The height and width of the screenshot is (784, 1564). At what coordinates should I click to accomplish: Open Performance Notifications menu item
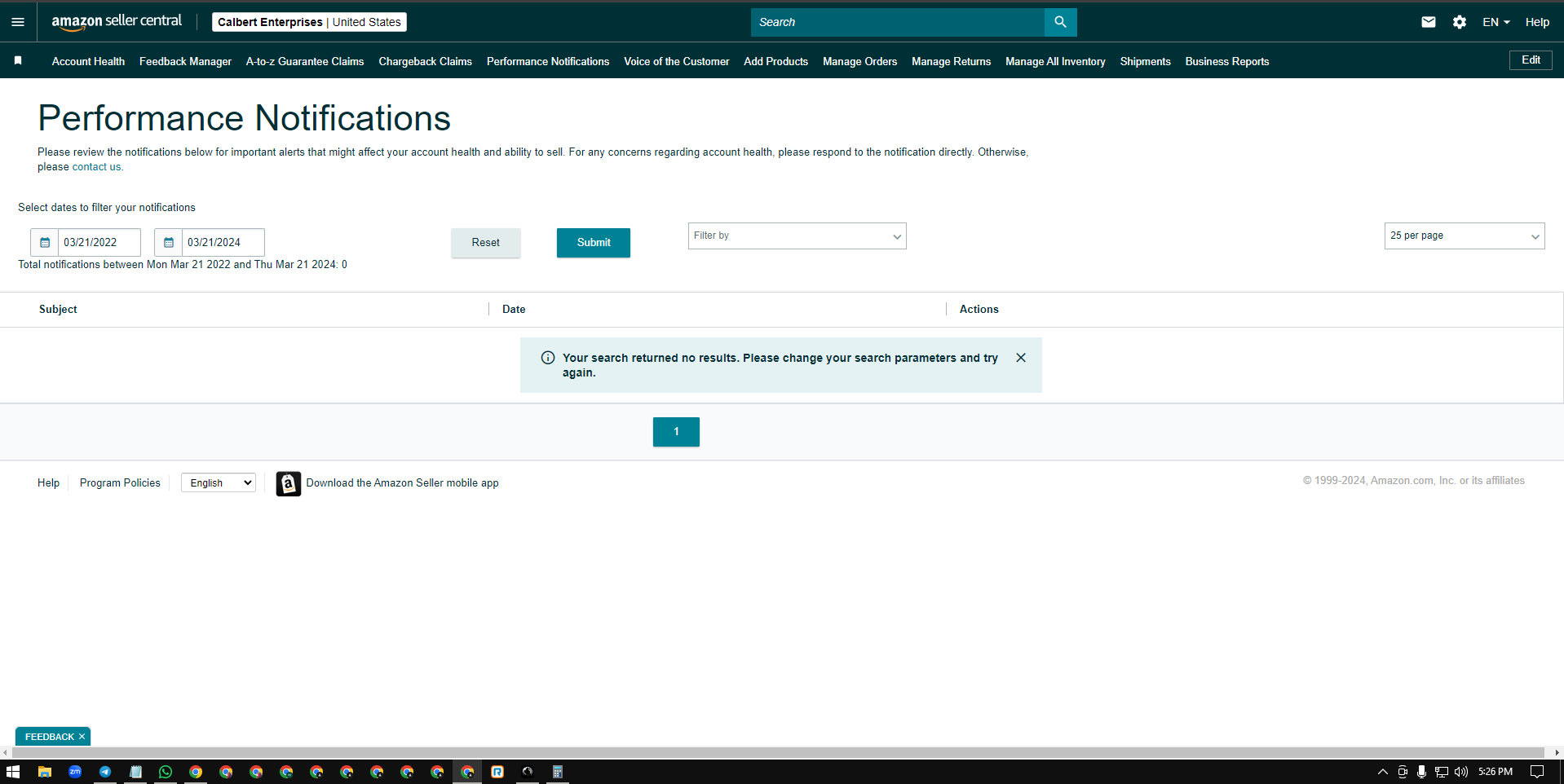pyautogui.click(x=548, y=61)
